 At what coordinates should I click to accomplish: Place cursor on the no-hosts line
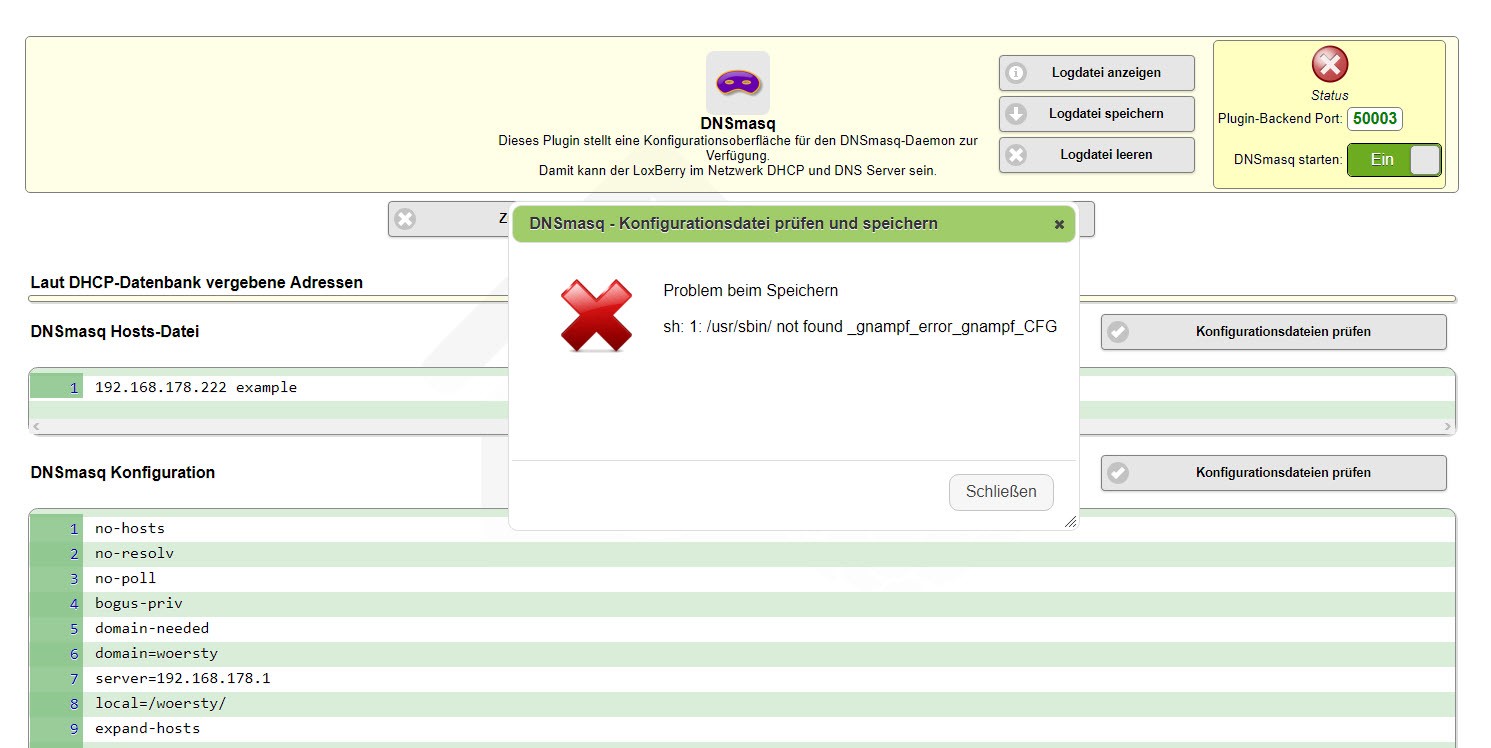pyautogui.click(x=130, y=528)
